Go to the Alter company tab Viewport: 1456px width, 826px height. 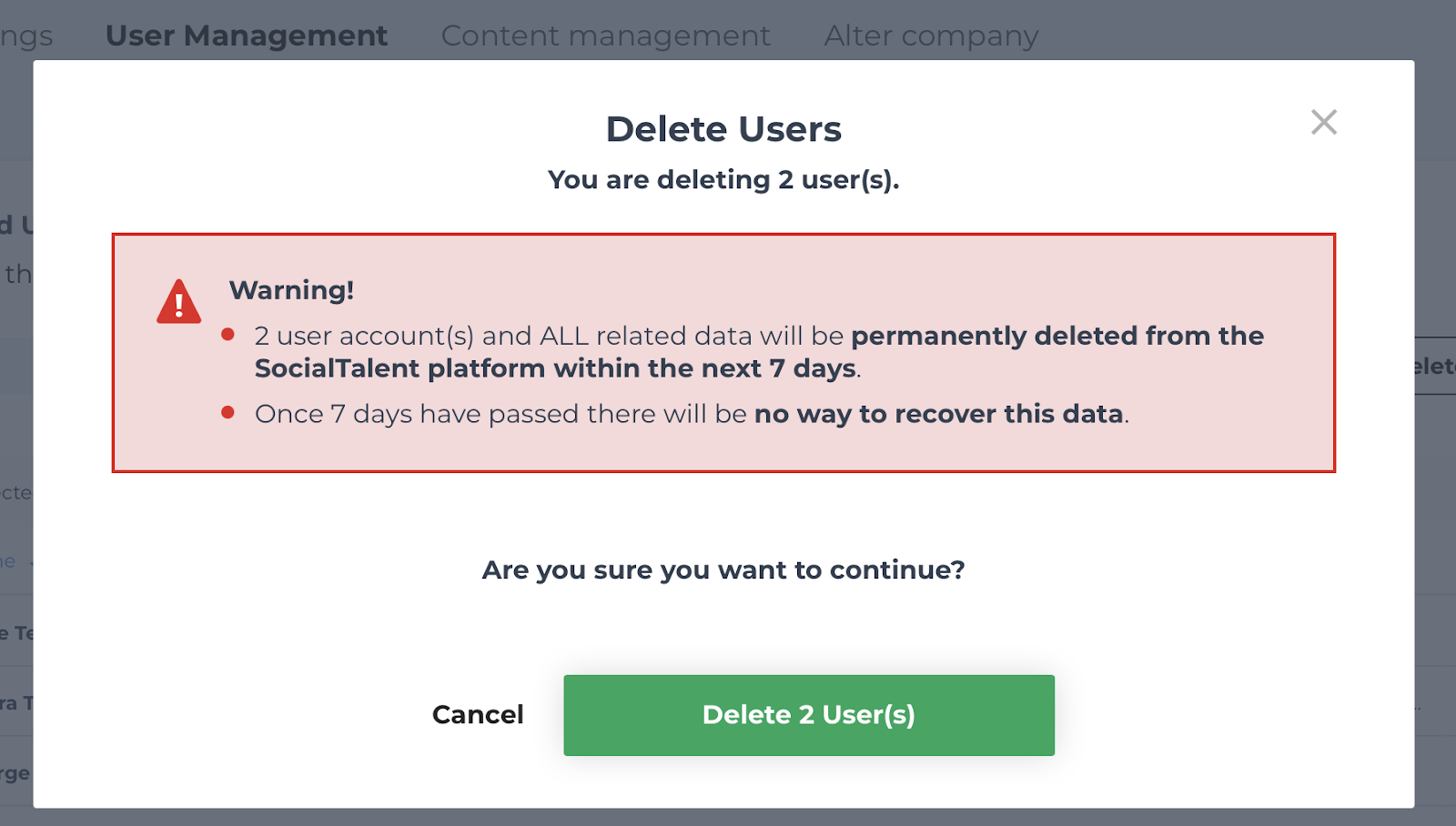(931, 35)
